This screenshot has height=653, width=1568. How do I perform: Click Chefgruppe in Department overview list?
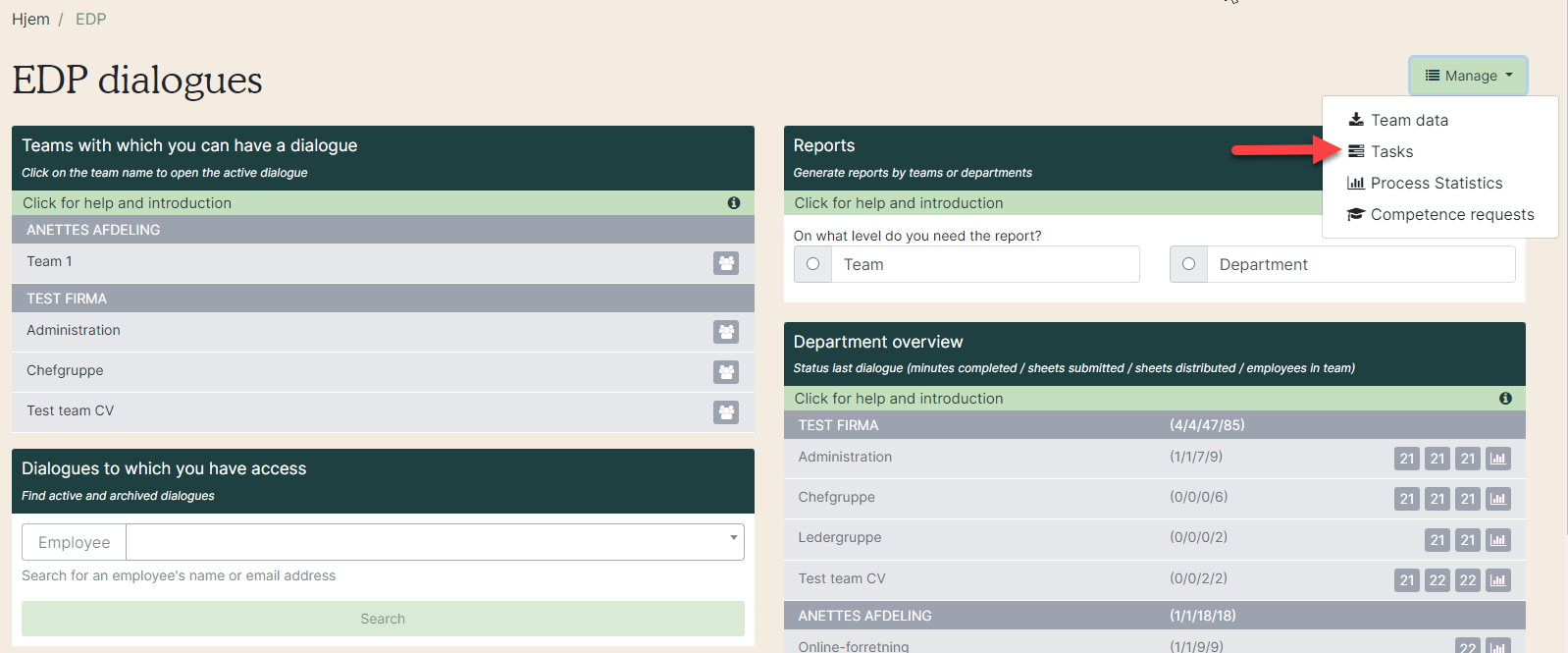tap(836, 497)
